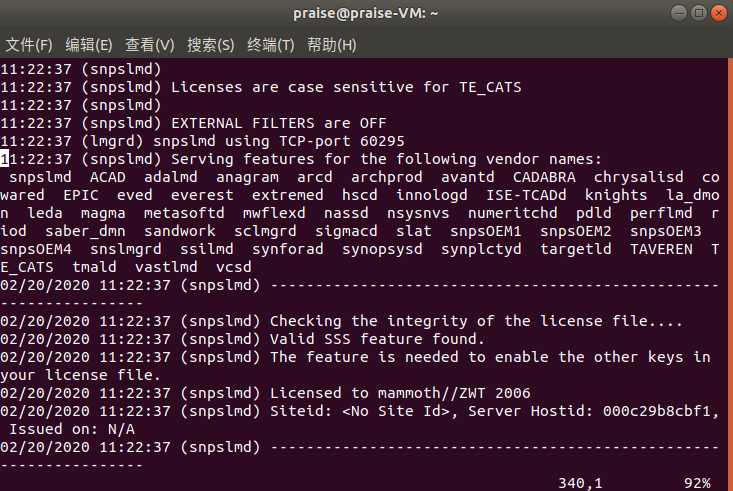Image resolution: width=733 pixels, height=491 pixels.
Task: Open the 查看(V) menu
Action: pyautogui.click(x=150, y=45)
